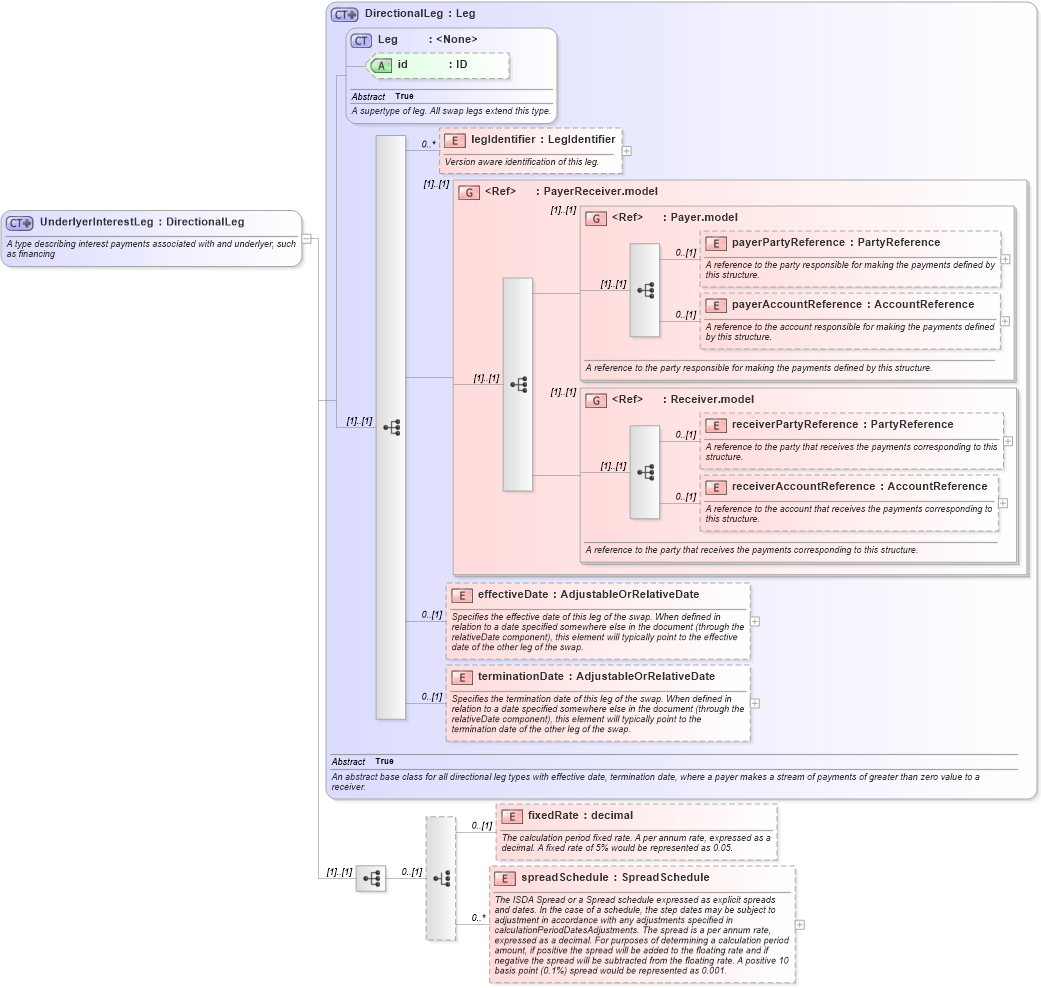This screenshot has height=988, width=1041.
Task: Click the CT badge of UnderlyerInterestLeg
Action: 19,222
